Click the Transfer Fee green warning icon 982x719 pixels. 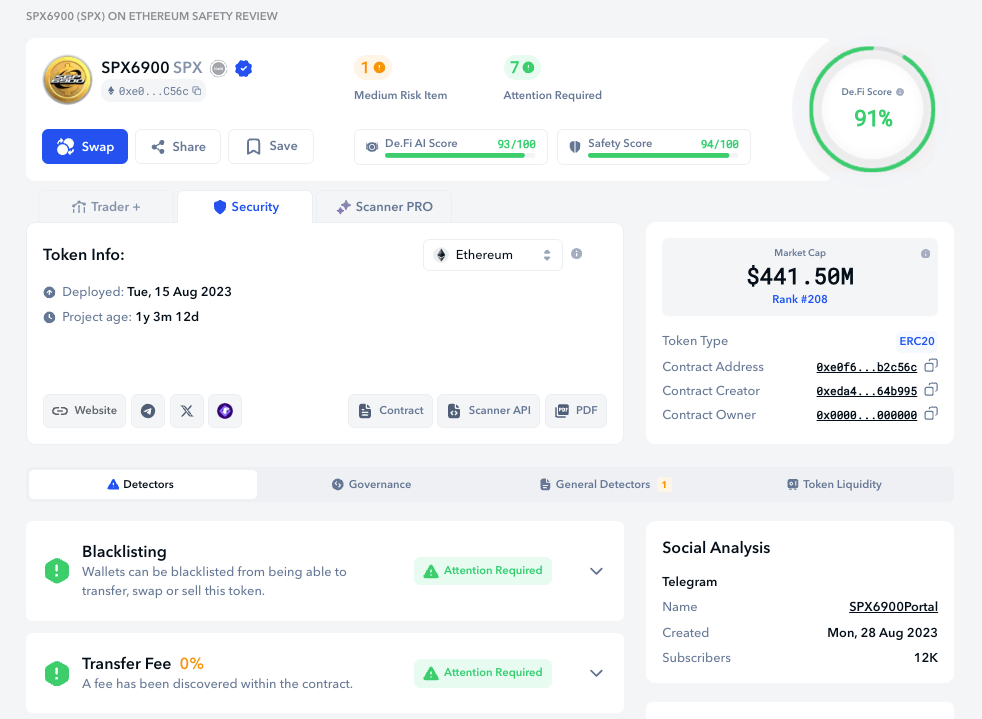click(57, 673)
